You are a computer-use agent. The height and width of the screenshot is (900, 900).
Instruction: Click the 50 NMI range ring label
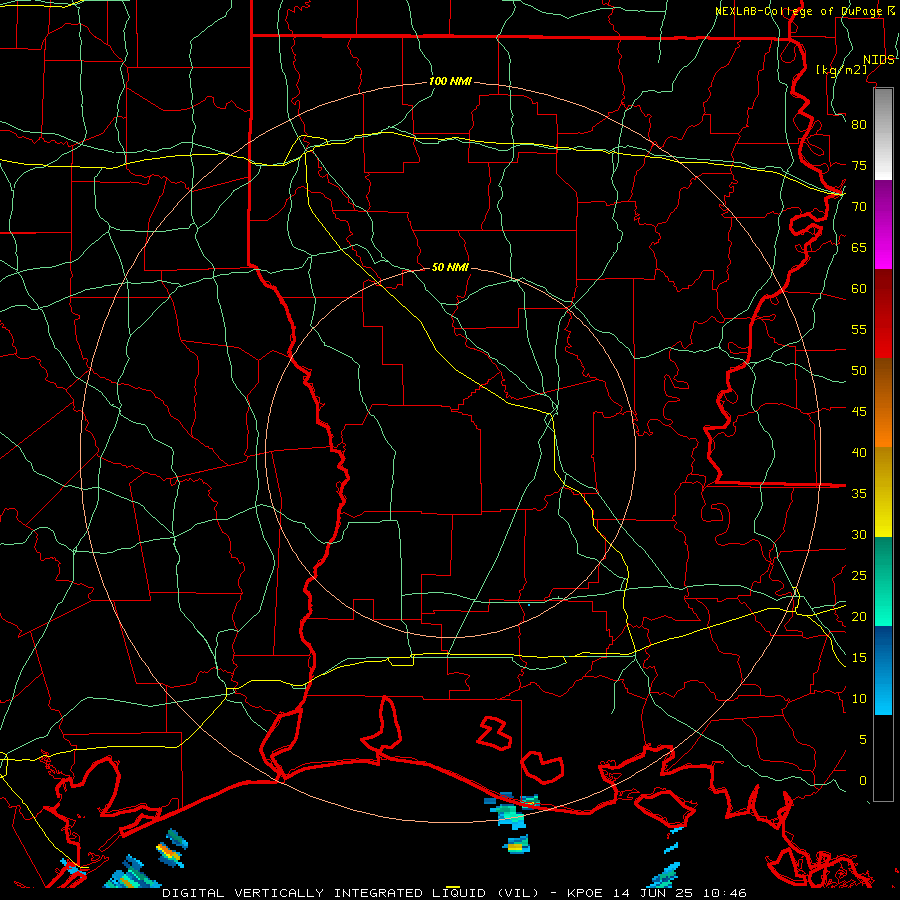pyautogui.click(x=450, y=267)
